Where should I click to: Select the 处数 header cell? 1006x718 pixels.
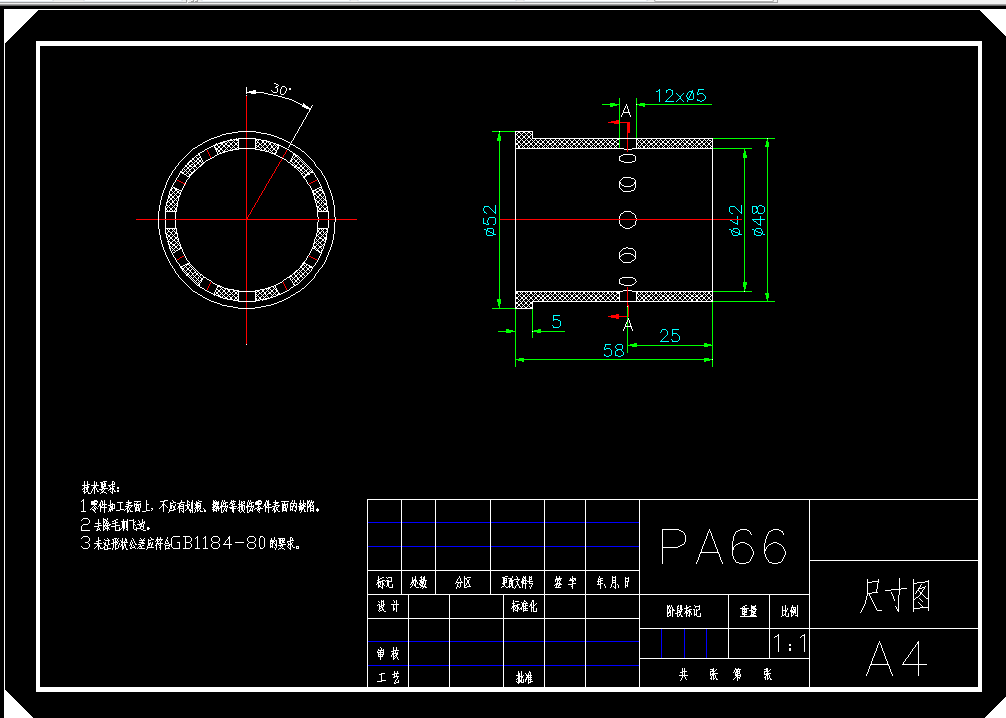(418, 583)
